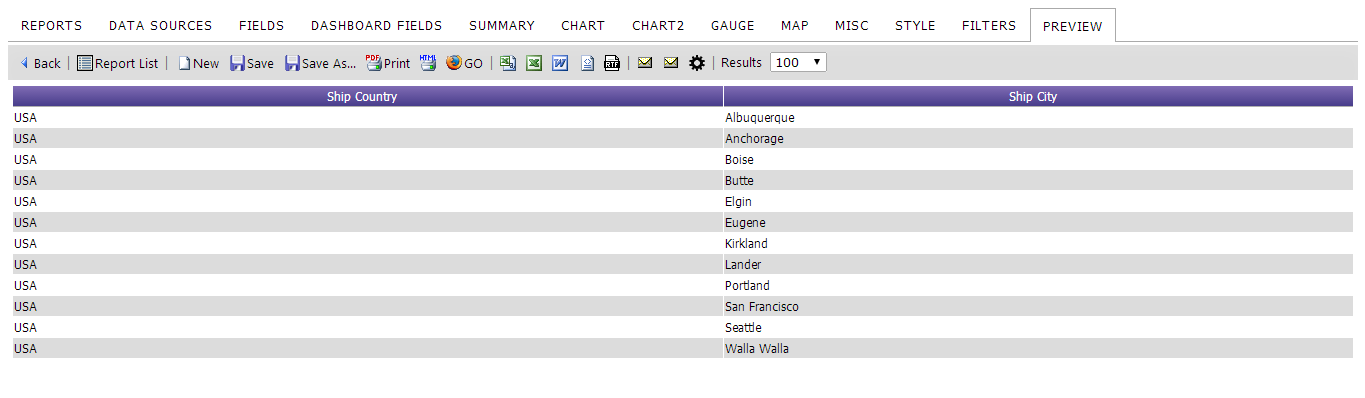Screen dimensions: 1365x398
Task: Create a New report
Action: pyautogui.click(x=199, y=63)
